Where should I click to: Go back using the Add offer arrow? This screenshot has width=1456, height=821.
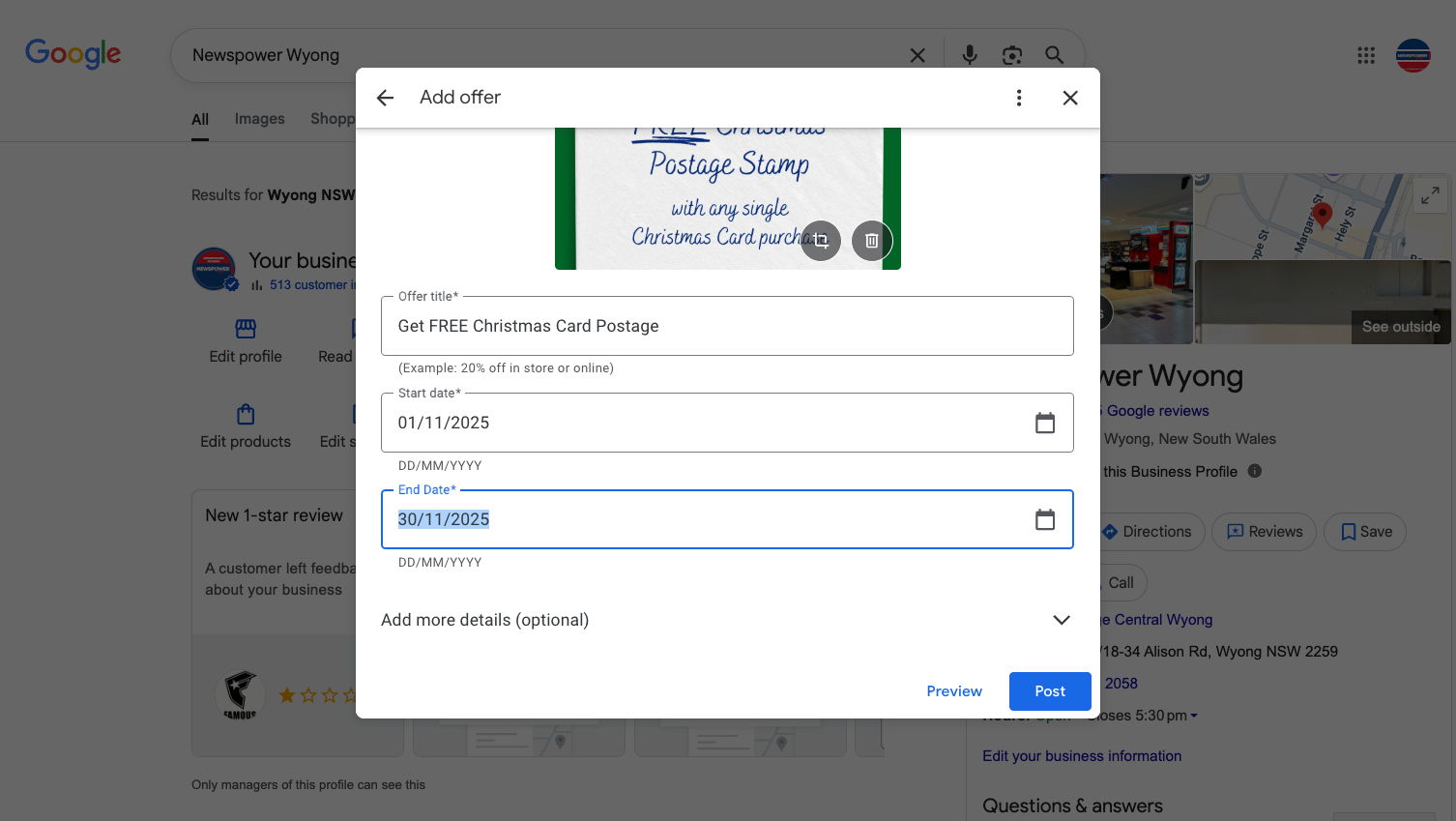385,98
